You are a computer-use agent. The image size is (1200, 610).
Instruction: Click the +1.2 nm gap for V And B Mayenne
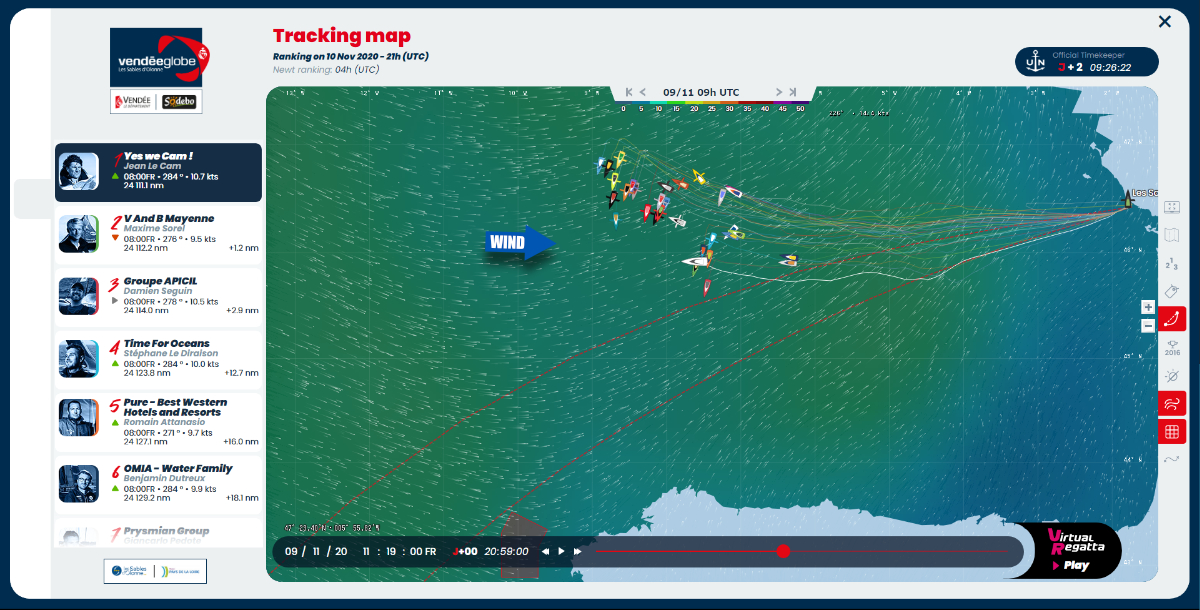point(243,247)
